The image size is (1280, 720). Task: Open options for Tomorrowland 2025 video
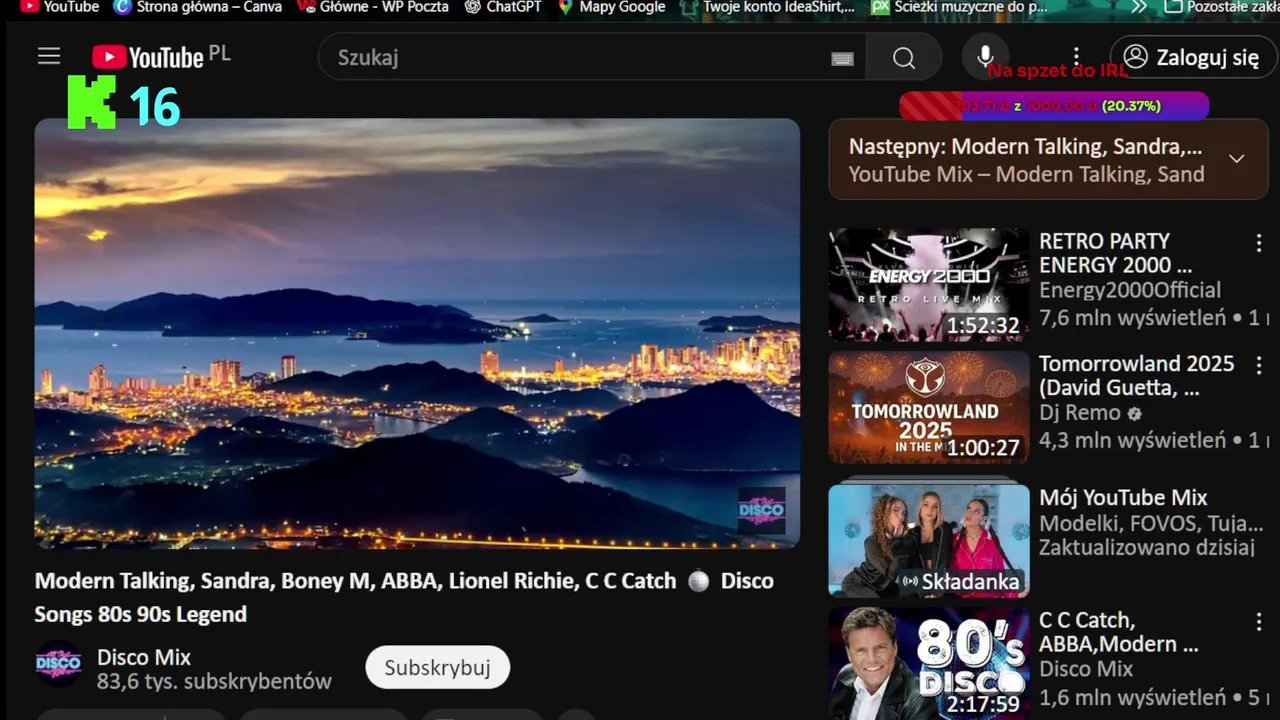click(x=1259, y=366)
